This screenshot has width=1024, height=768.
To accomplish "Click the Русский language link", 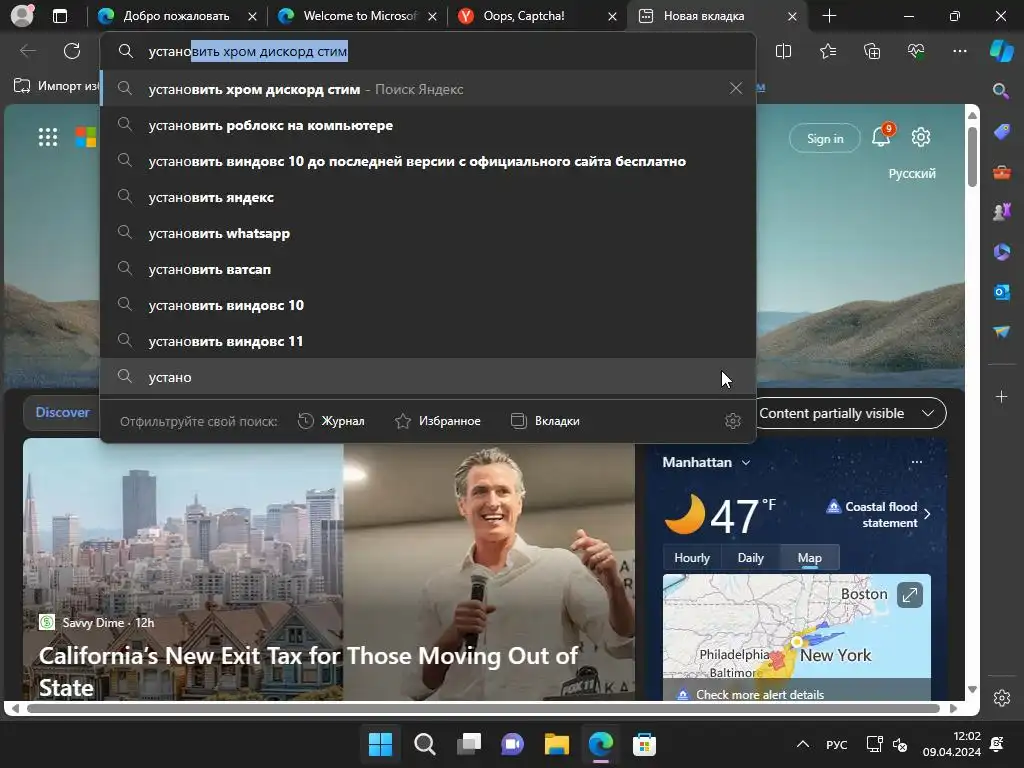I will click(912, 174).
